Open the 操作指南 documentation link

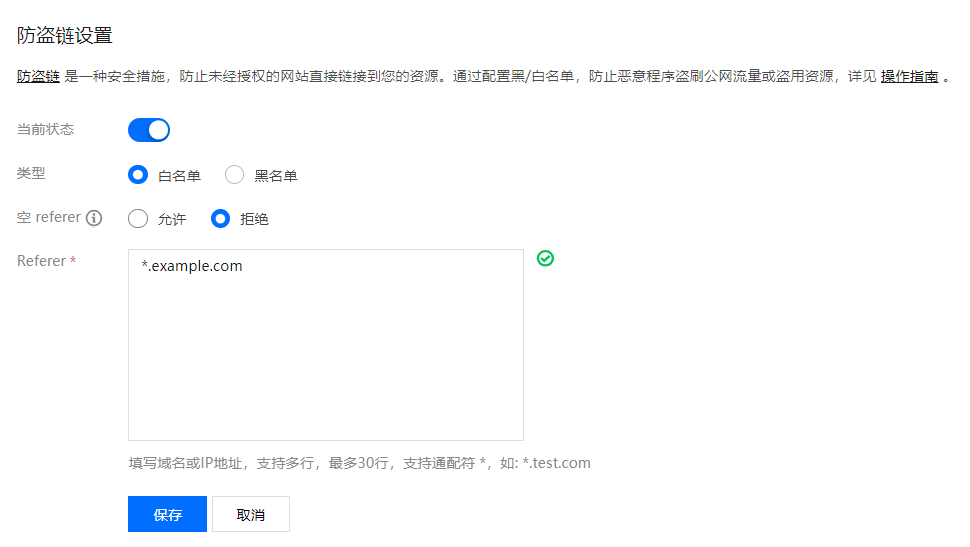pyautogui.click(x=909, y=76)
